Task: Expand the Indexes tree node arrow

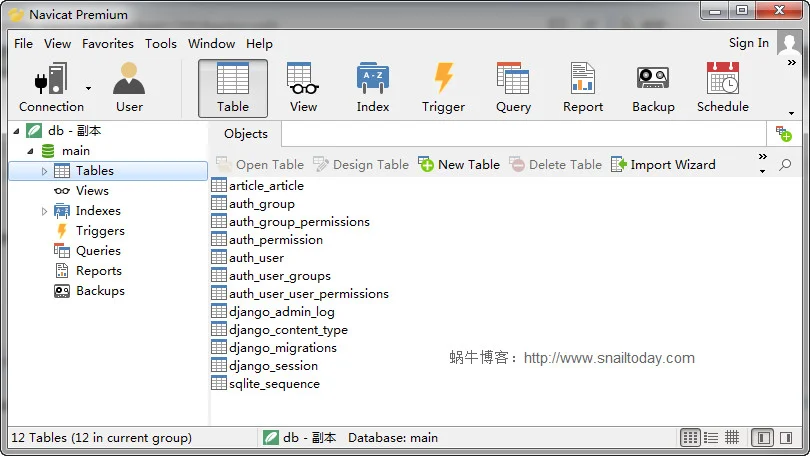Action: tap(44, 211)
